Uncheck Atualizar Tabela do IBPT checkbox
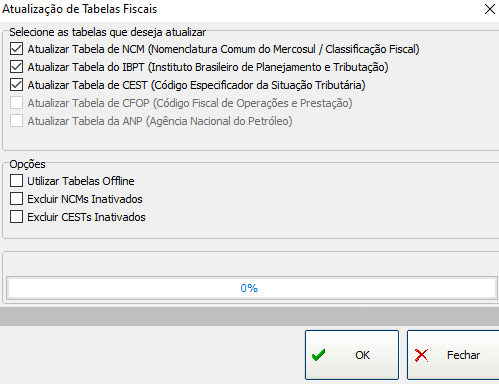Viewport: 499px width, 384px height. (16, 67)
